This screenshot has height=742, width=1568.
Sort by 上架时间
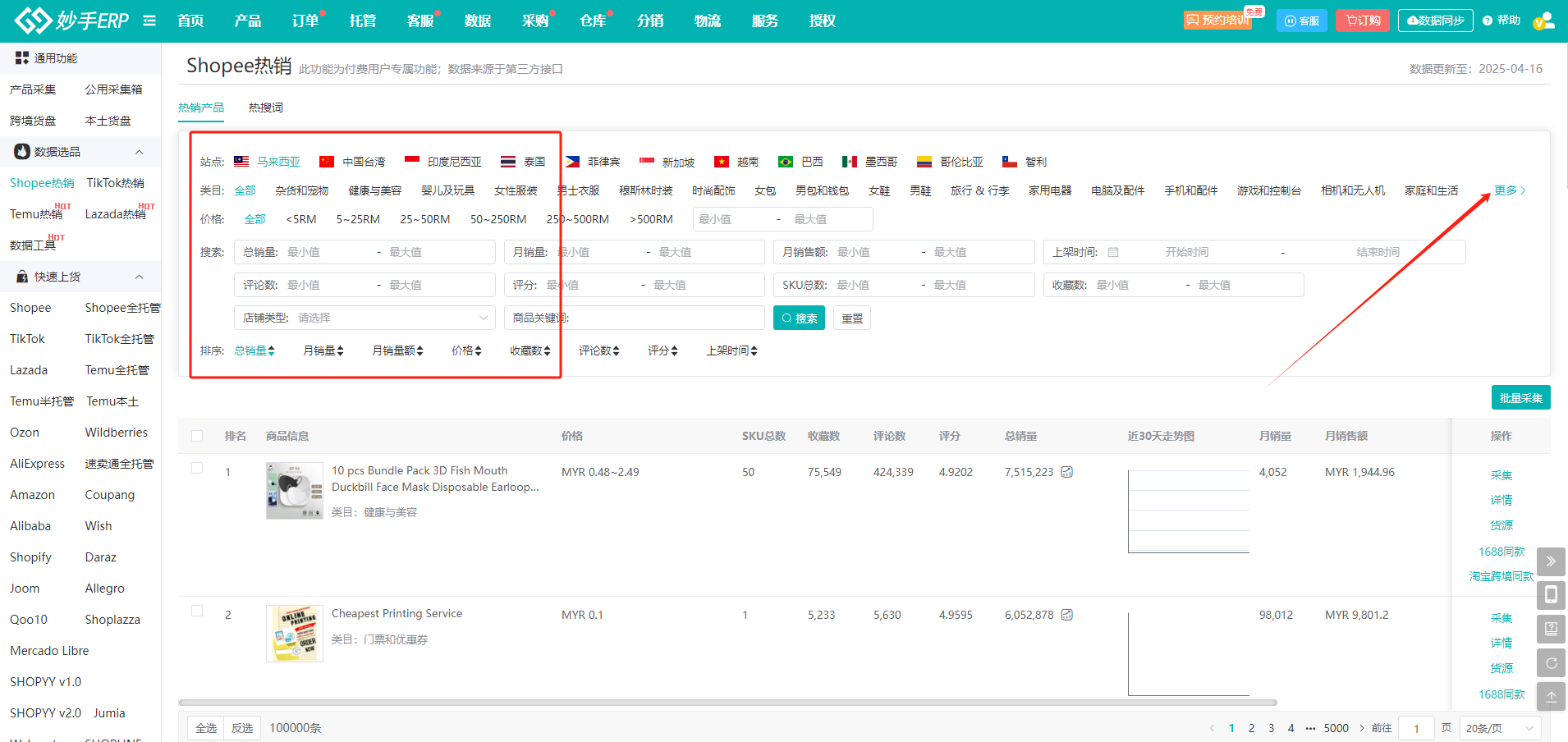[x=731, y=350]
